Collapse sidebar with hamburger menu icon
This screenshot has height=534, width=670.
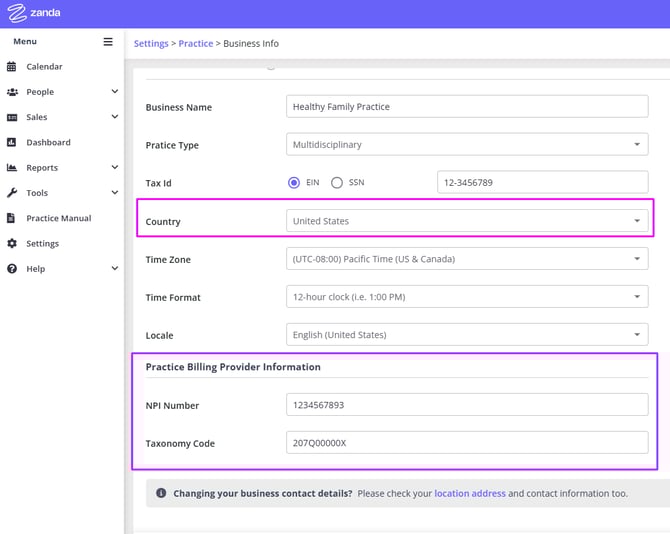pyautogui.click(x=108, y=42)
